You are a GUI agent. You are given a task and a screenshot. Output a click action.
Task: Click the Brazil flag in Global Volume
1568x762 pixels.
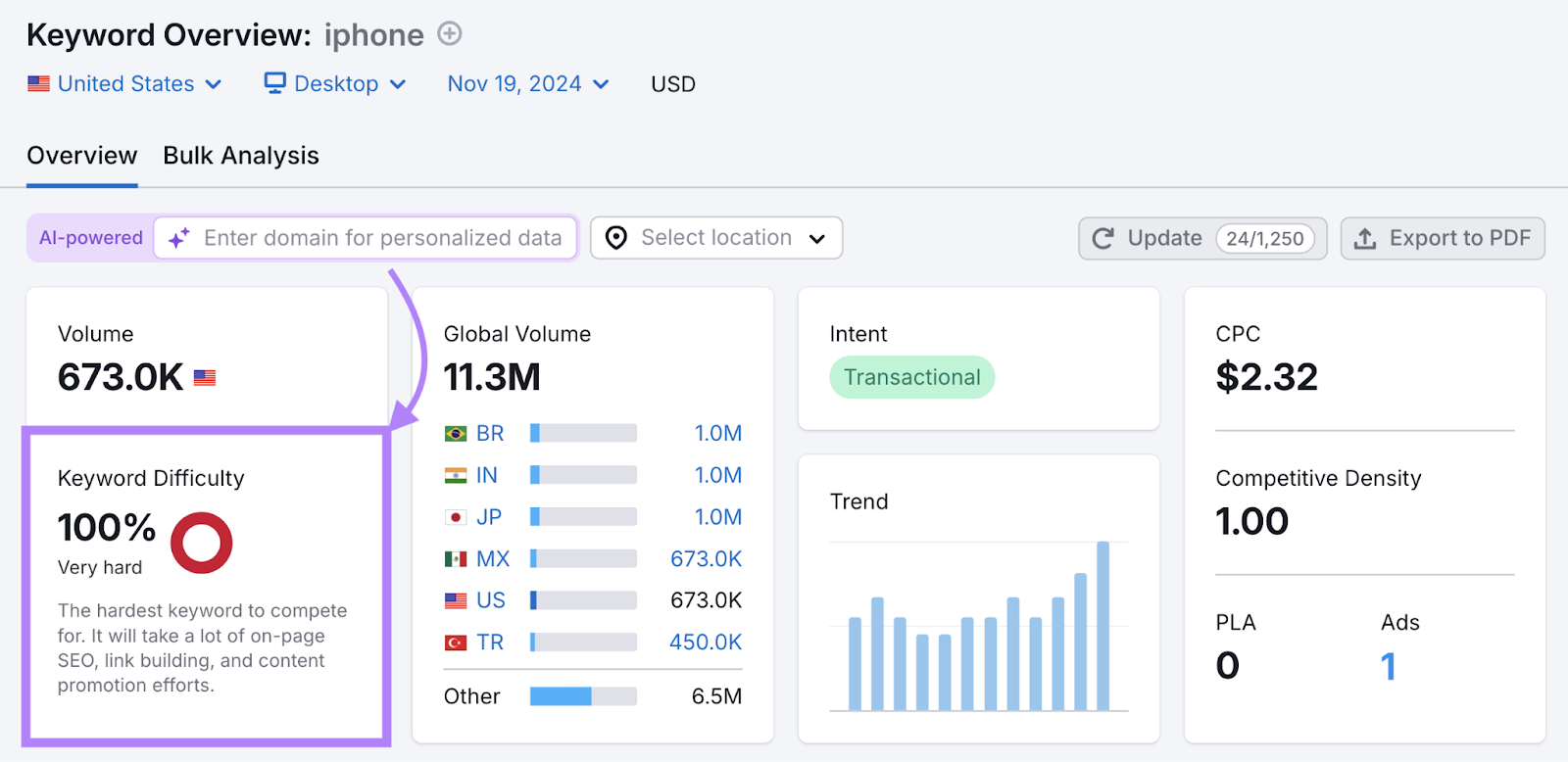point(456,434)
